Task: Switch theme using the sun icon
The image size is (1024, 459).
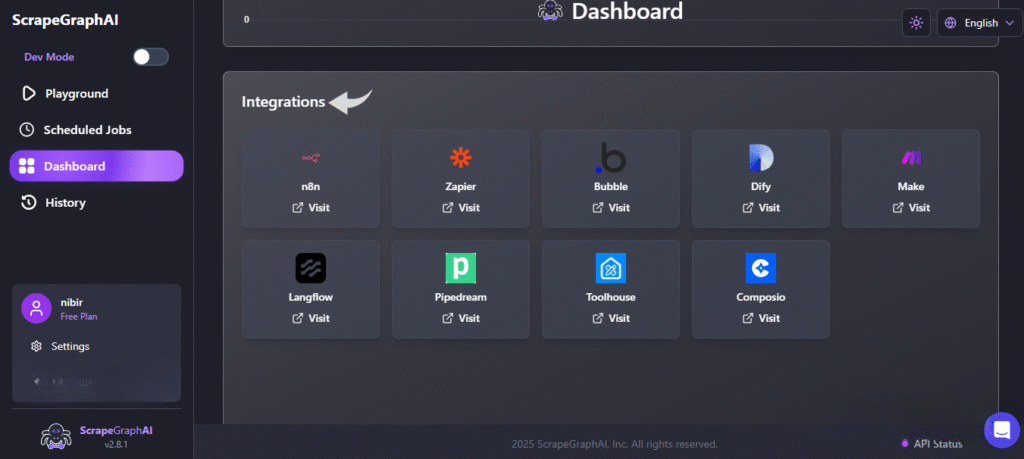Action: pos(916,23)
